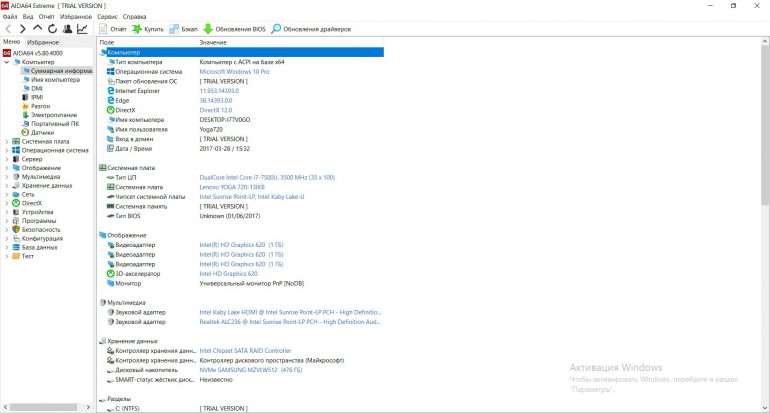
Task: Expand the Мультимедиа tree node
Action: coord(6,177)
